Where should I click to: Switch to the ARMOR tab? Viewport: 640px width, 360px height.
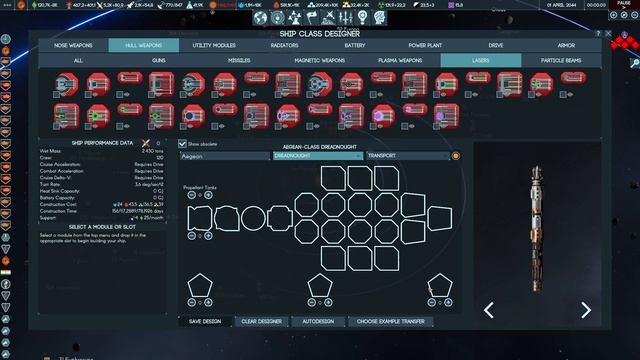tap(566, 45)
